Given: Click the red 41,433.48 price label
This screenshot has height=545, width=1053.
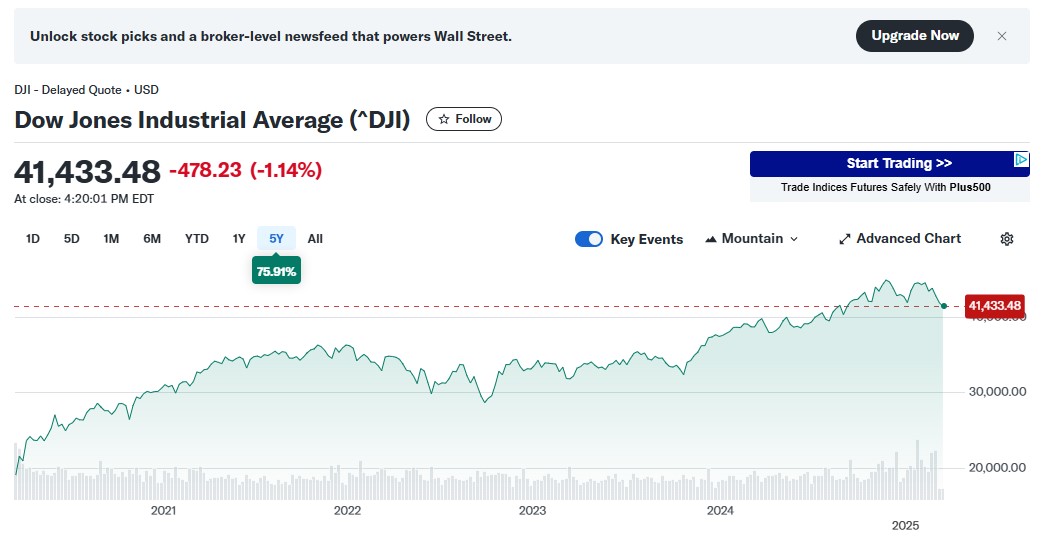Looking at the screenshot, I should coord(994,305).
